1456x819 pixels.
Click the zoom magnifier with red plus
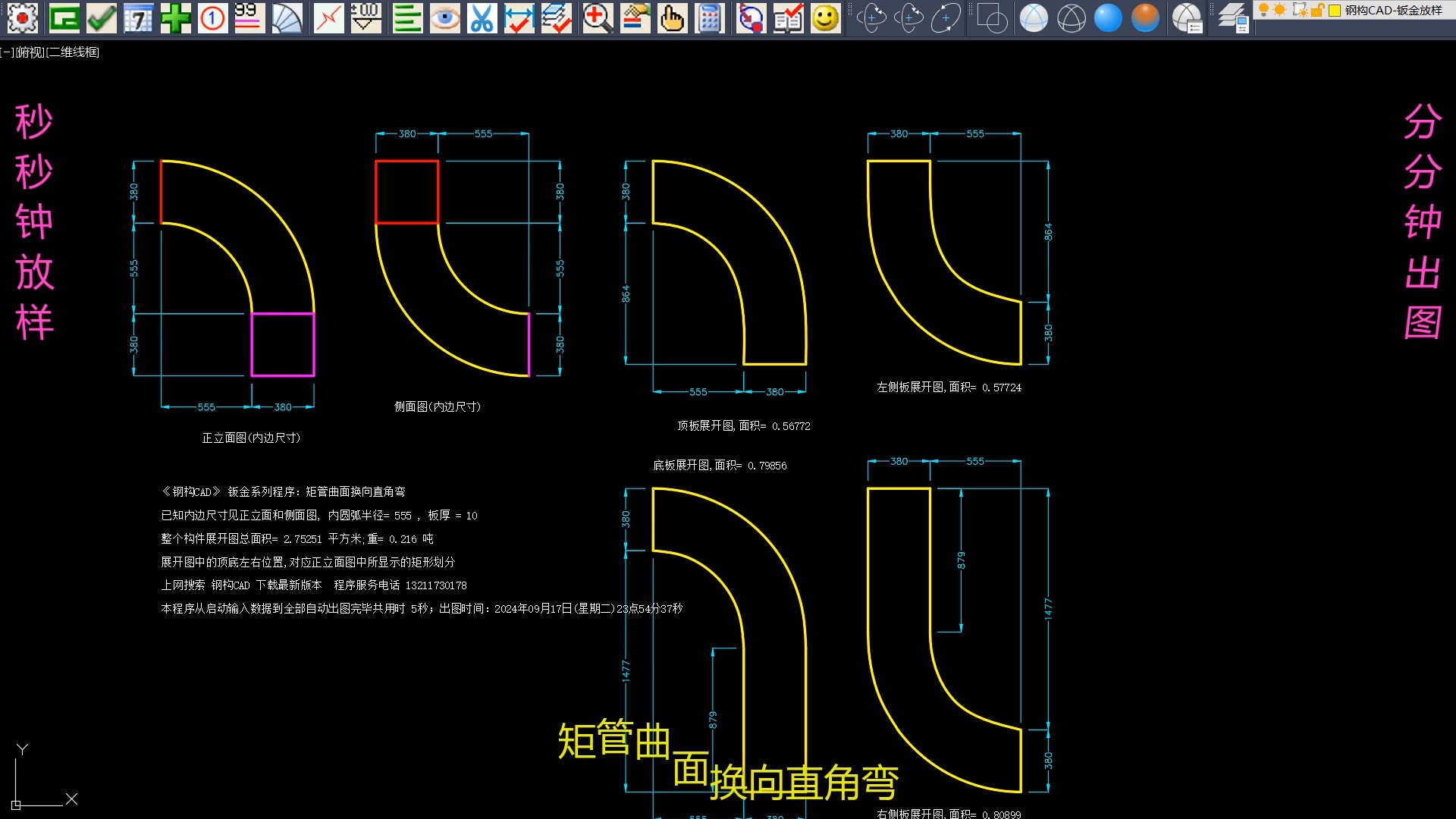click(598, 18)
